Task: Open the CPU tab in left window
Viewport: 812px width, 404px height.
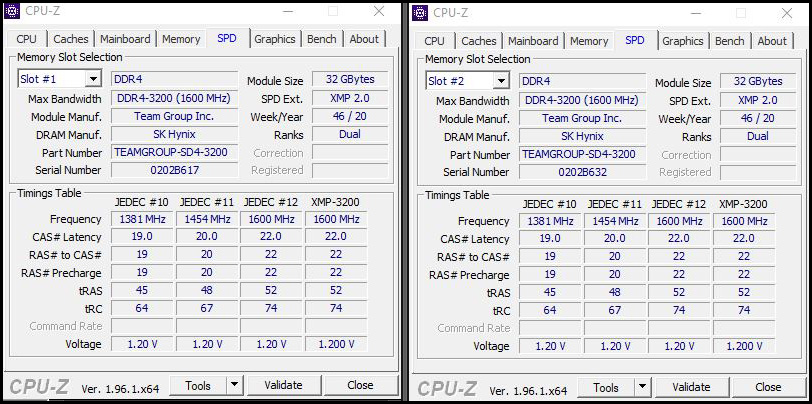Action: click(x=26, y=39)
